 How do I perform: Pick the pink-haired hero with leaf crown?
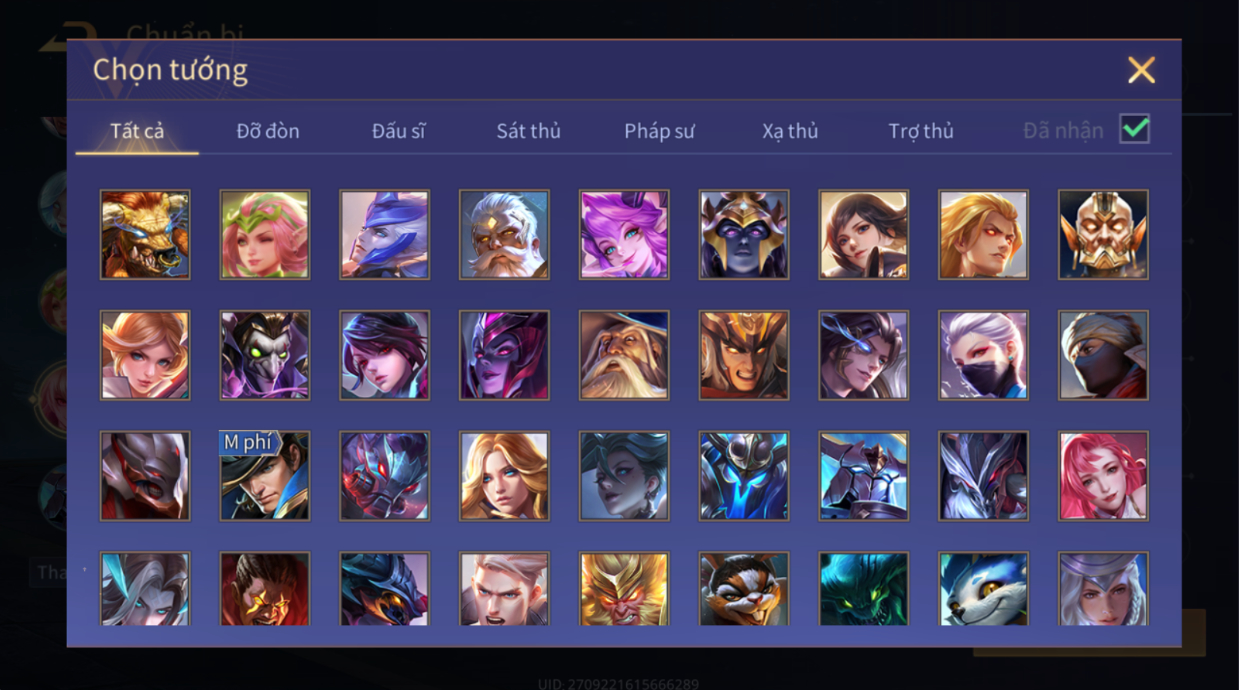(265, 234)
